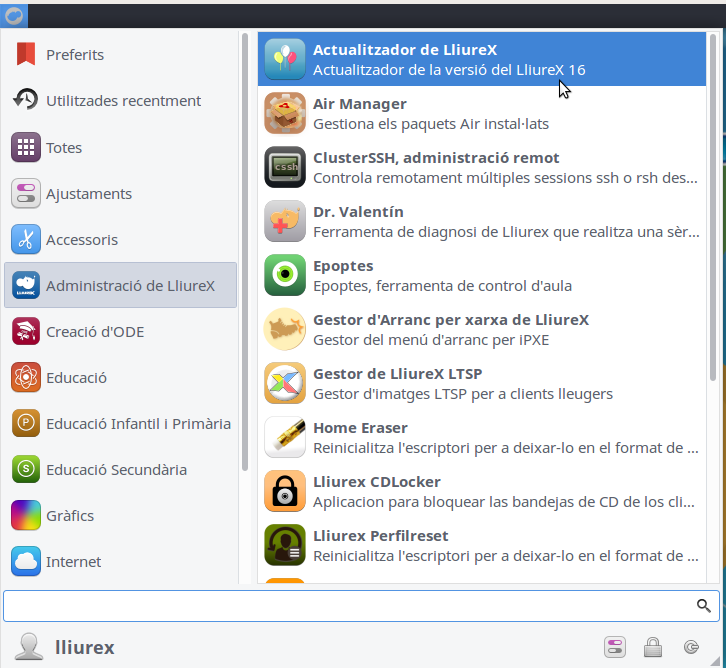Open Epoptes green eye icon

pyautogui.click(x=285, y=275)
